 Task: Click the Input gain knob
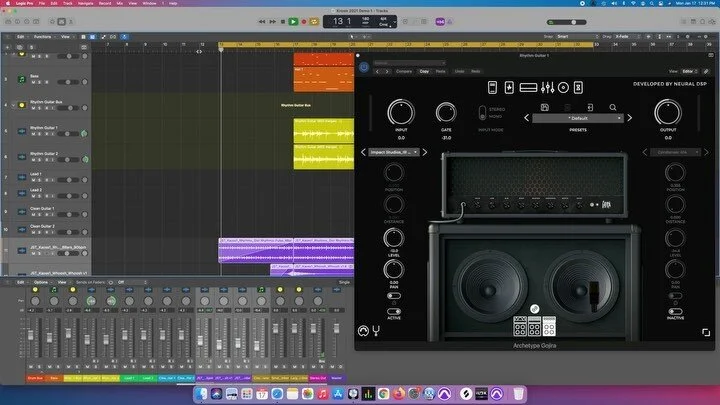[401, 112]
